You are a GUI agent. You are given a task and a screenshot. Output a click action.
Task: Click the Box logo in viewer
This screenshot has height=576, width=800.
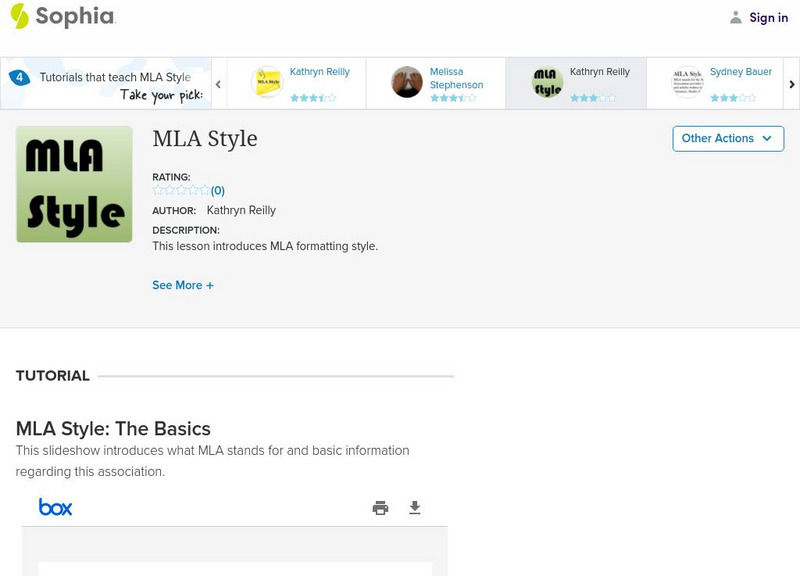[x=56, y=507]
